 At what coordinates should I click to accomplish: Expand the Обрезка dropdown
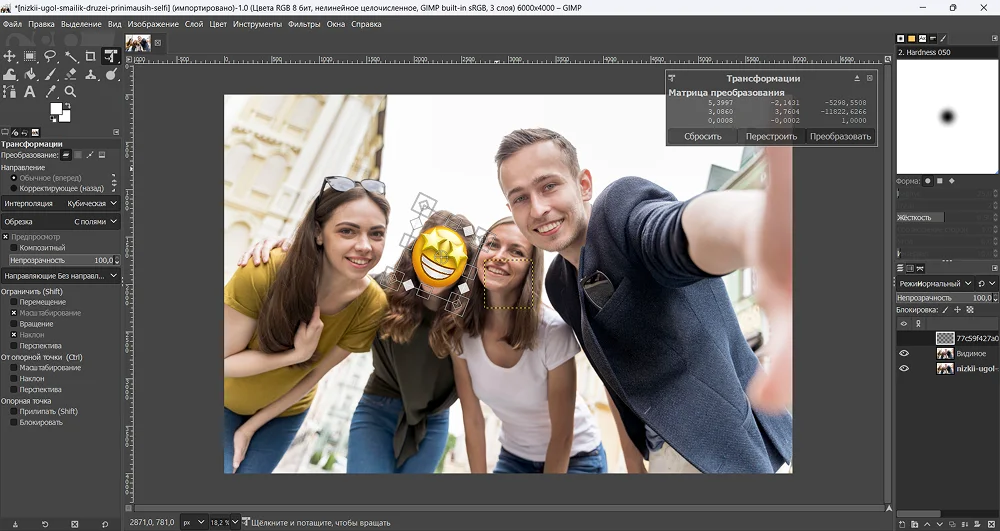click(x=60, y=221)
